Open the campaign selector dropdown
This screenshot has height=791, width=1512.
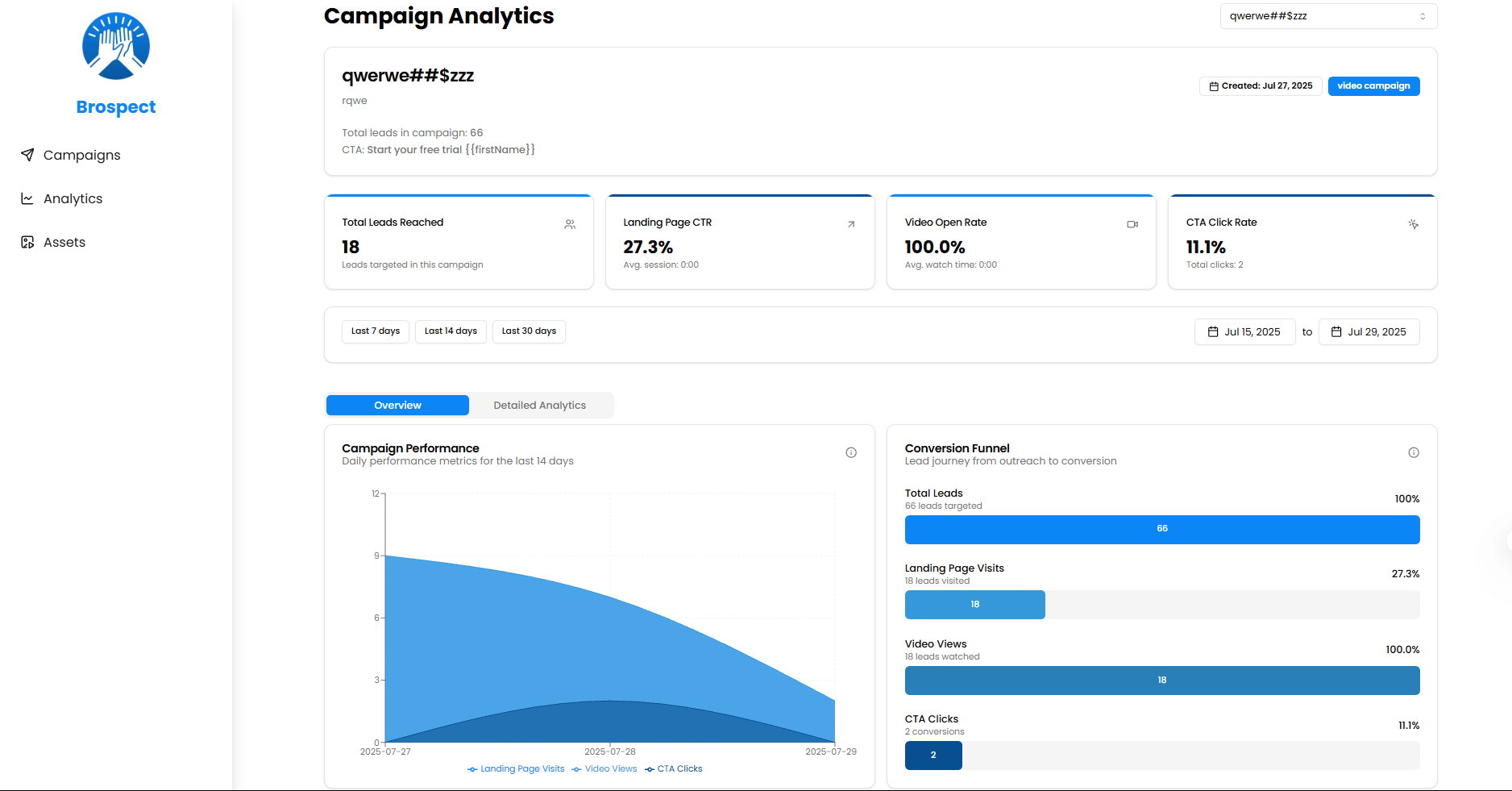pyautogui.click(x=1328, y=16)
